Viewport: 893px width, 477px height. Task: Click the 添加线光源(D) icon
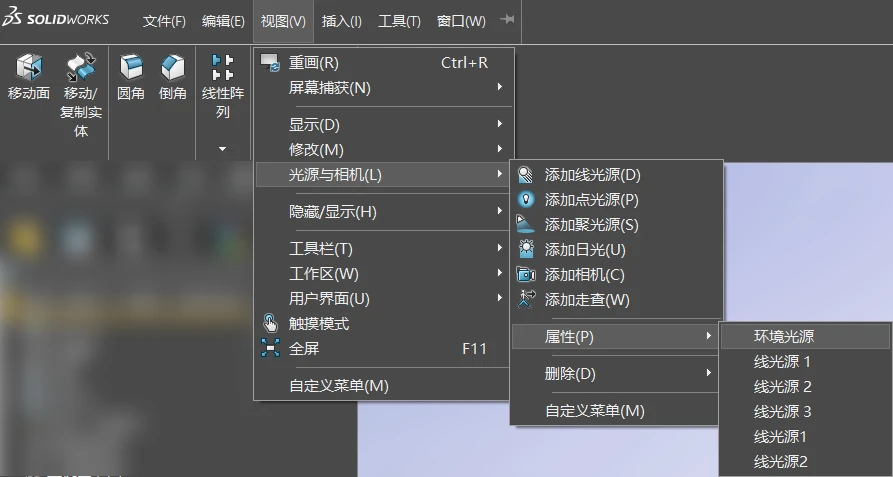[x=525, y=174]
